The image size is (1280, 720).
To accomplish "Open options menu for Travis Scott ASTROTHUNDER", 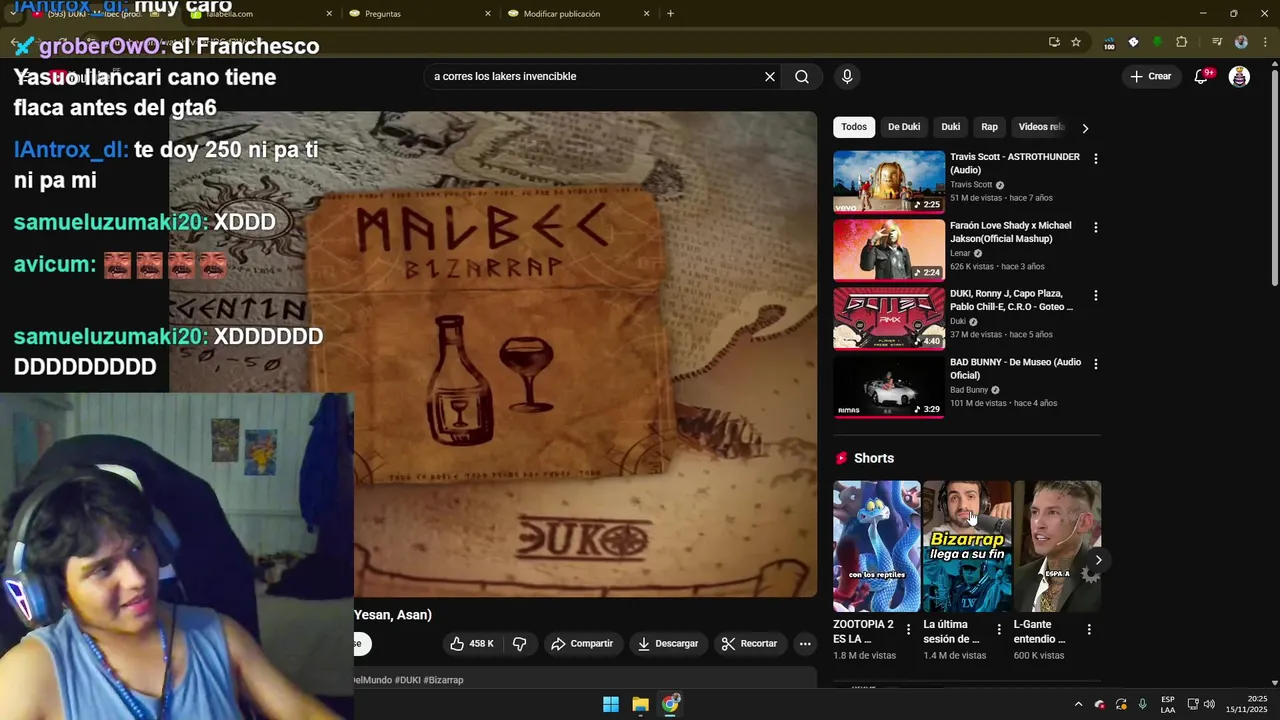I will pyautogui.click(x=1096, y=159).
